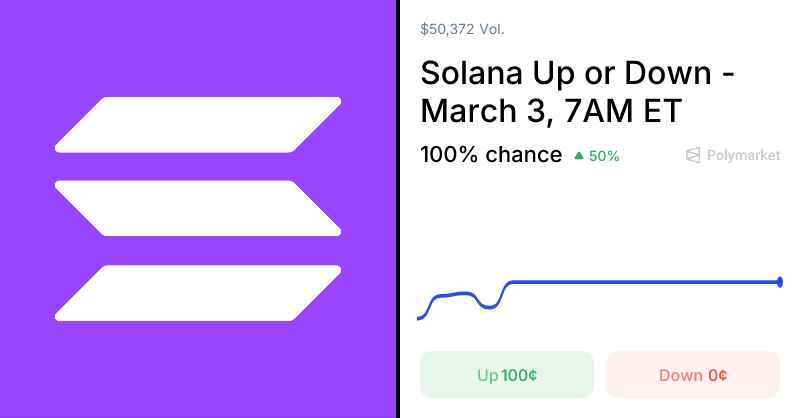Click the Polymarket logo icon
The image size is (800, 418).
coord(694,155)
